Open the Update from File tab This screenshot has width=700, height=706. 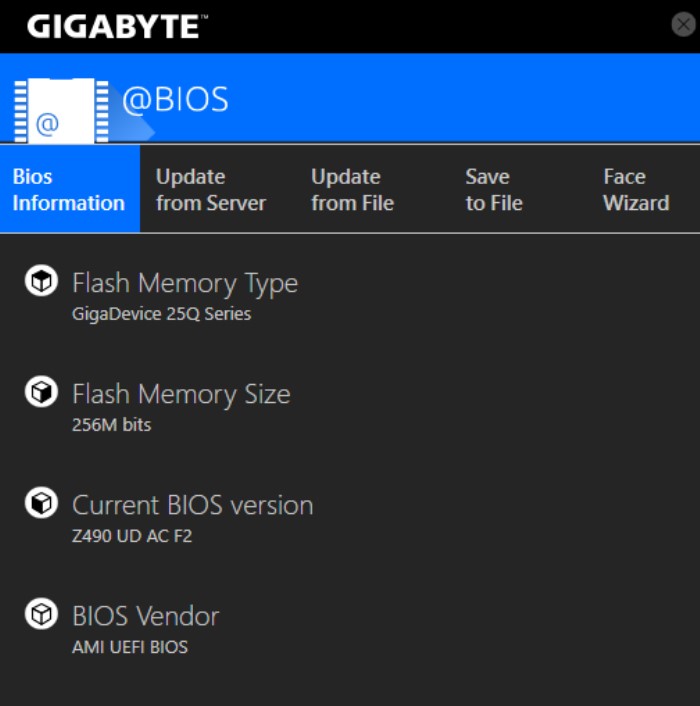point(352,190)
